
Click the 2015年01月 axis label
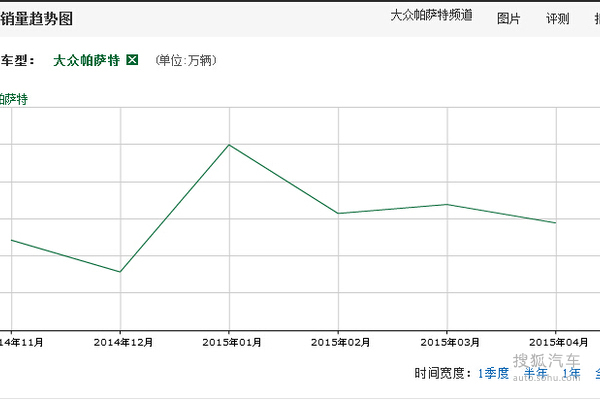click(229, 342)
